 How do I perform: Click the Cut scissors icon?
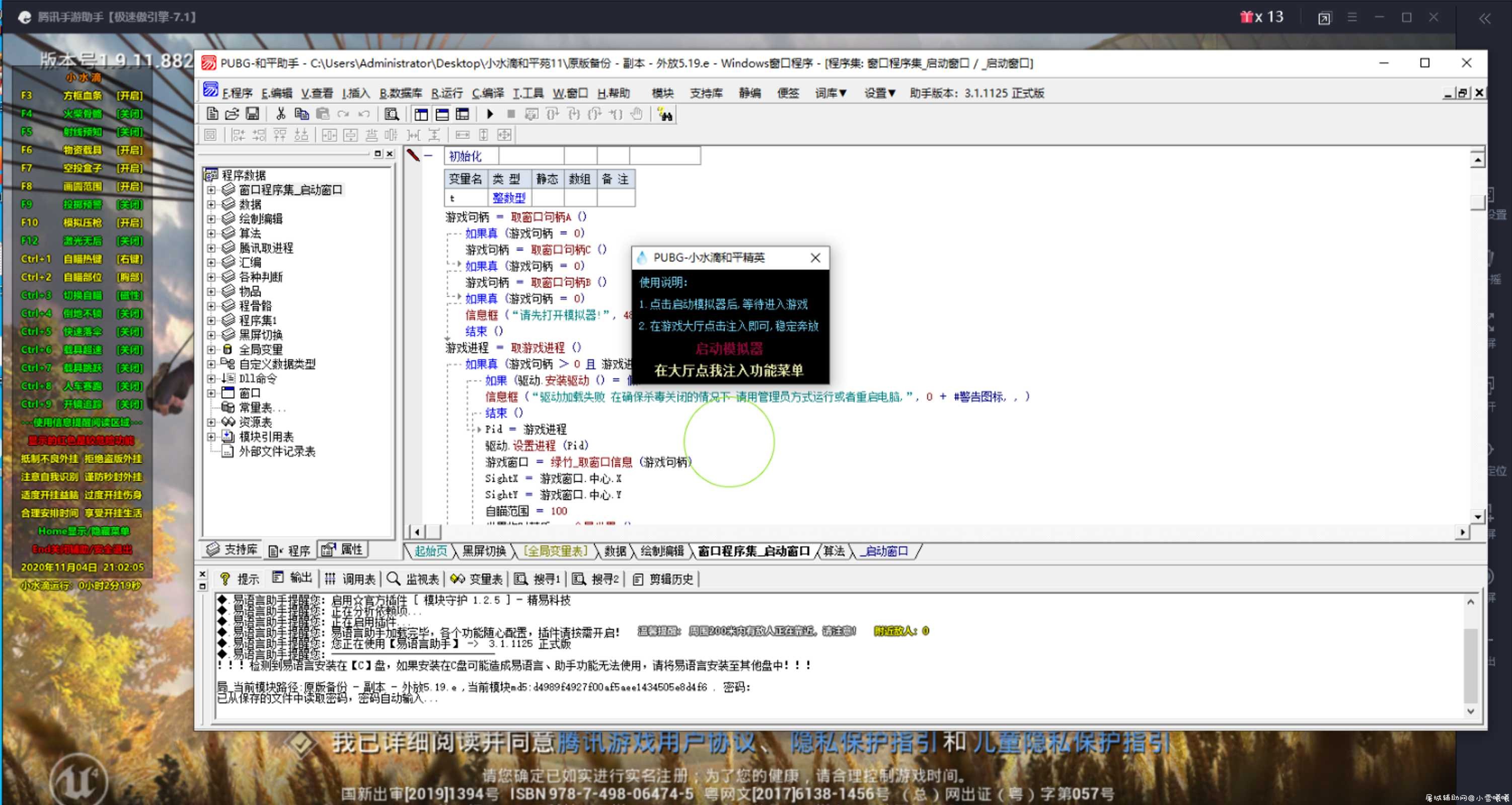(280, 114)
